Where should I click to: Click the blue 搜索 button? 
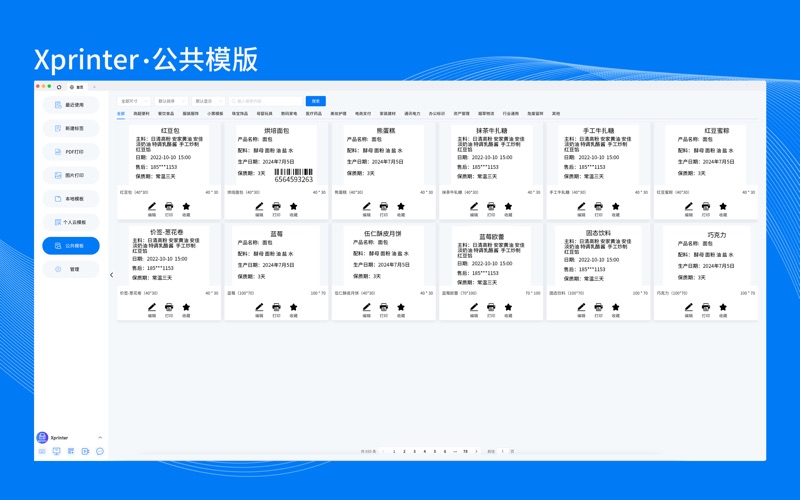coord(316,101)
